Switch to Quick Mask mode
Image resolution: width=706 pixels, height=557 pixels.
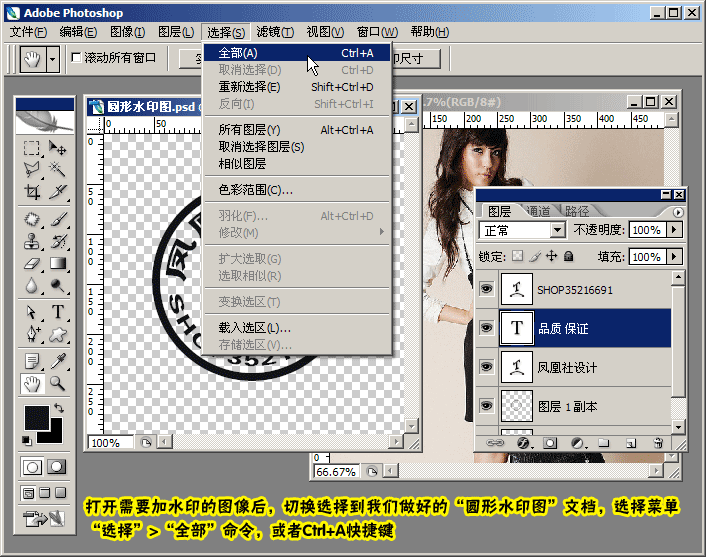point(57,466)
